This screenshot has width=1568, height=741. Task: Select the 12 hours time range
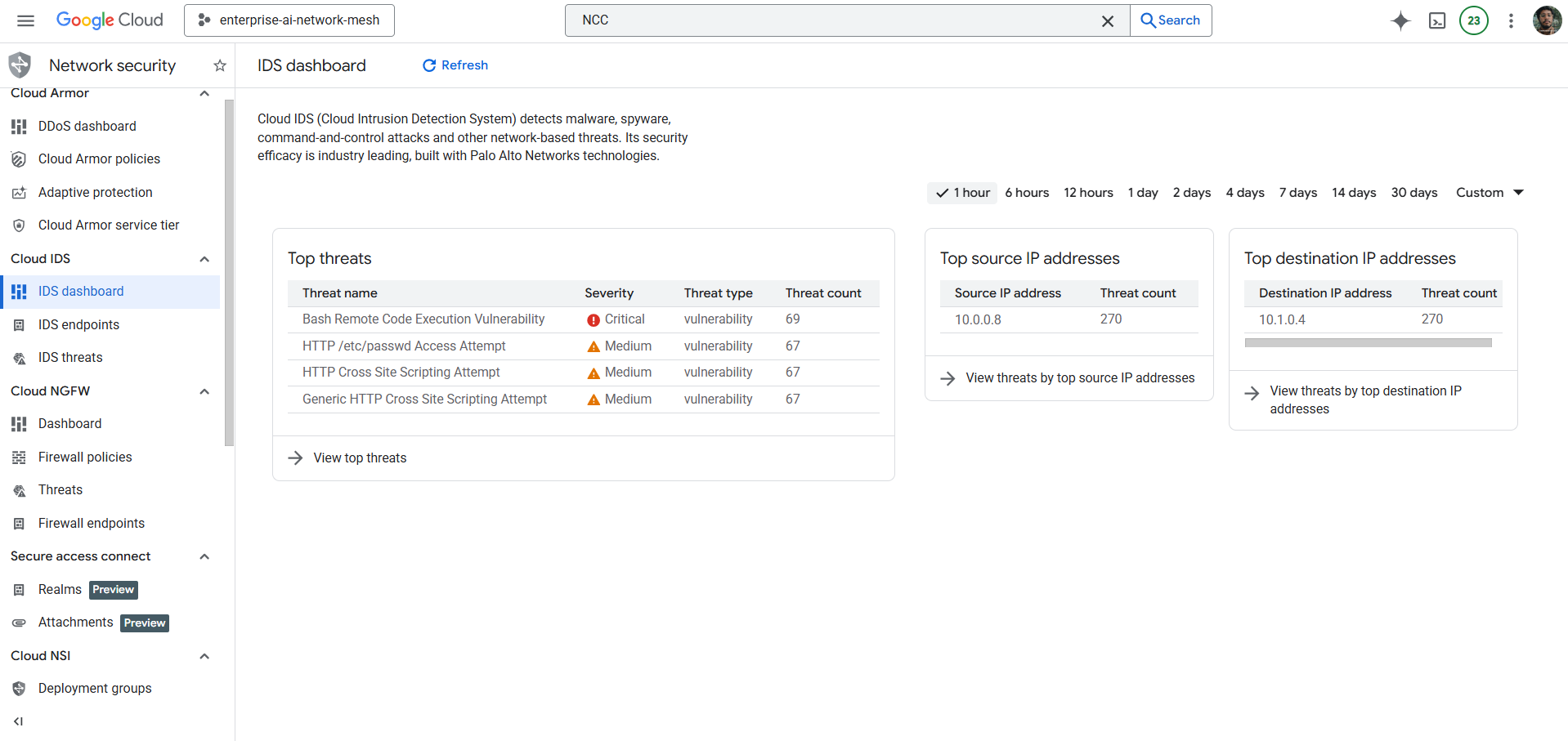point(1088,193)
